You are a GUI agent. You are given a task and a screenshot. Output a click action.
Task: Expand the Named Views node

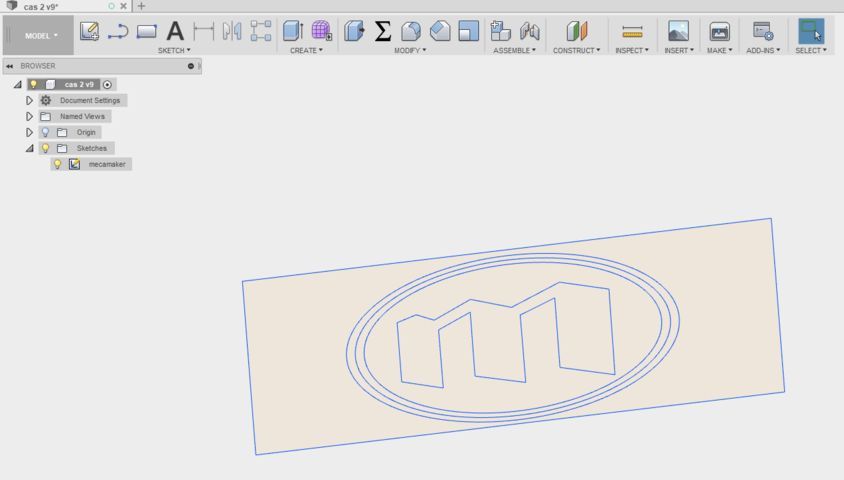[29, 116]
